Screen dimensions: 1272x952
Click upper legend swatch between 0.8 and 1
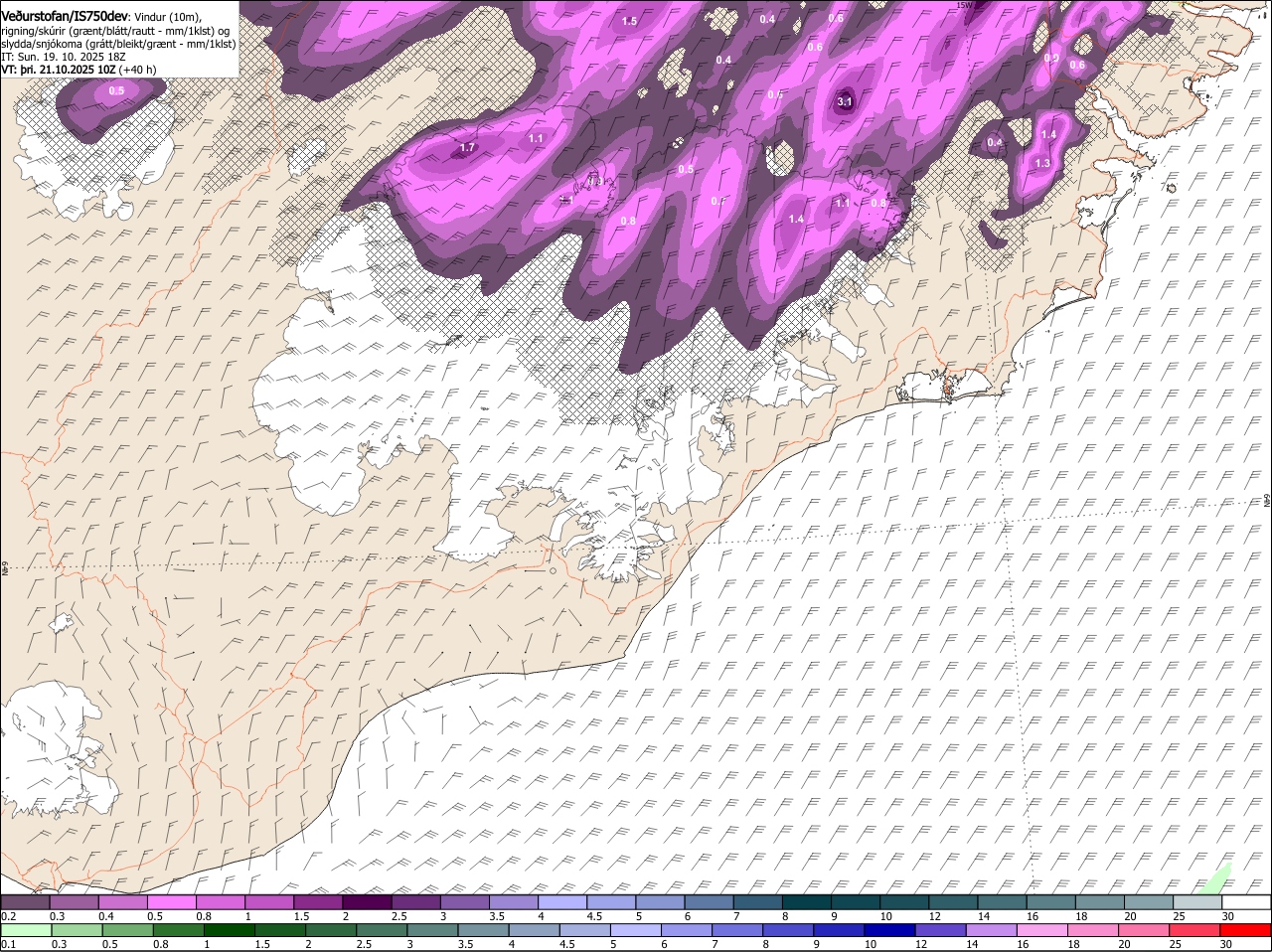click(x=220, y=901)
